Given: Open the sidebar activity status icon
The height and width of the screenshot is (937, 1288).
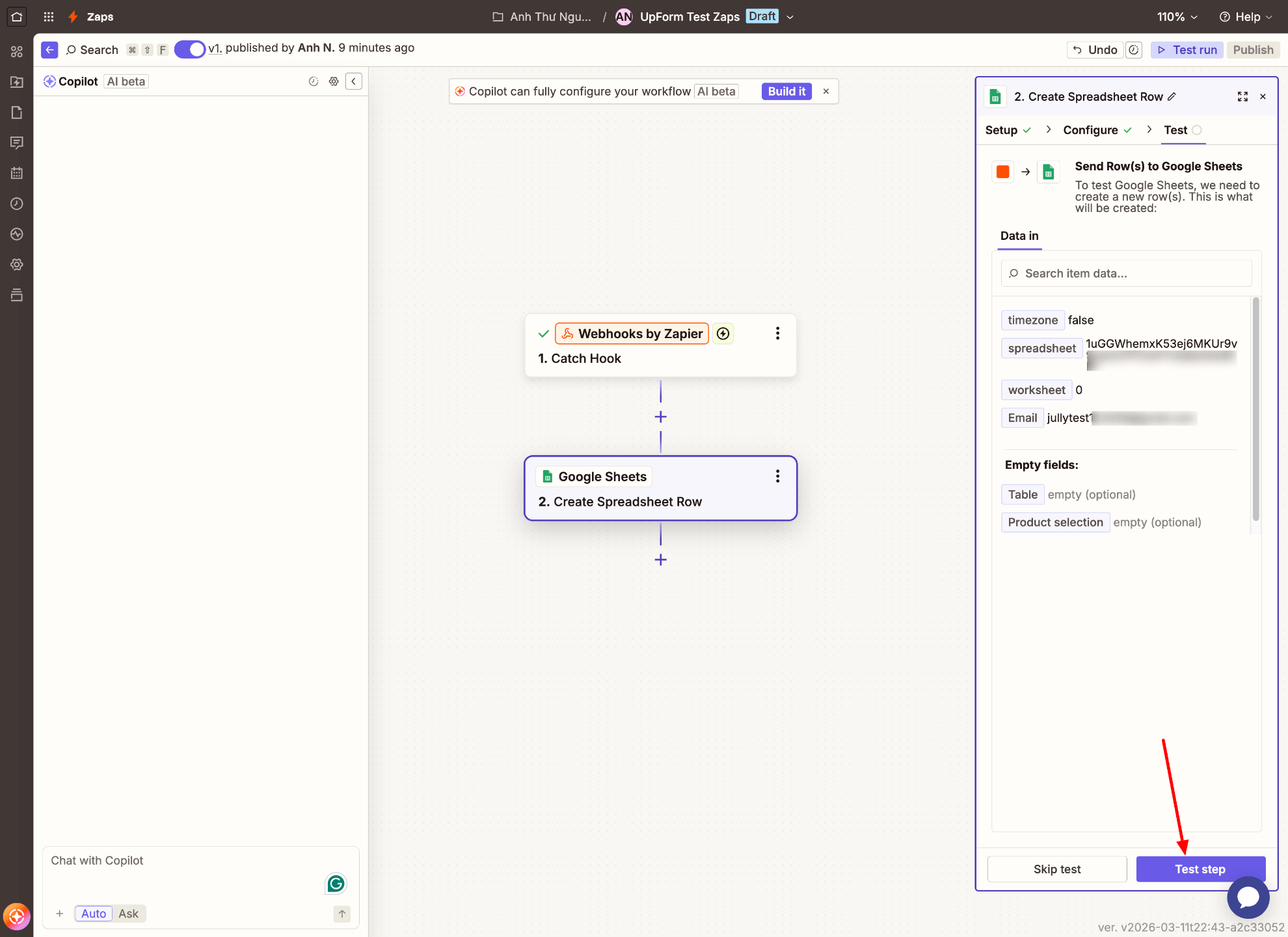Looking at the screenshot, I should pos(17,234).
